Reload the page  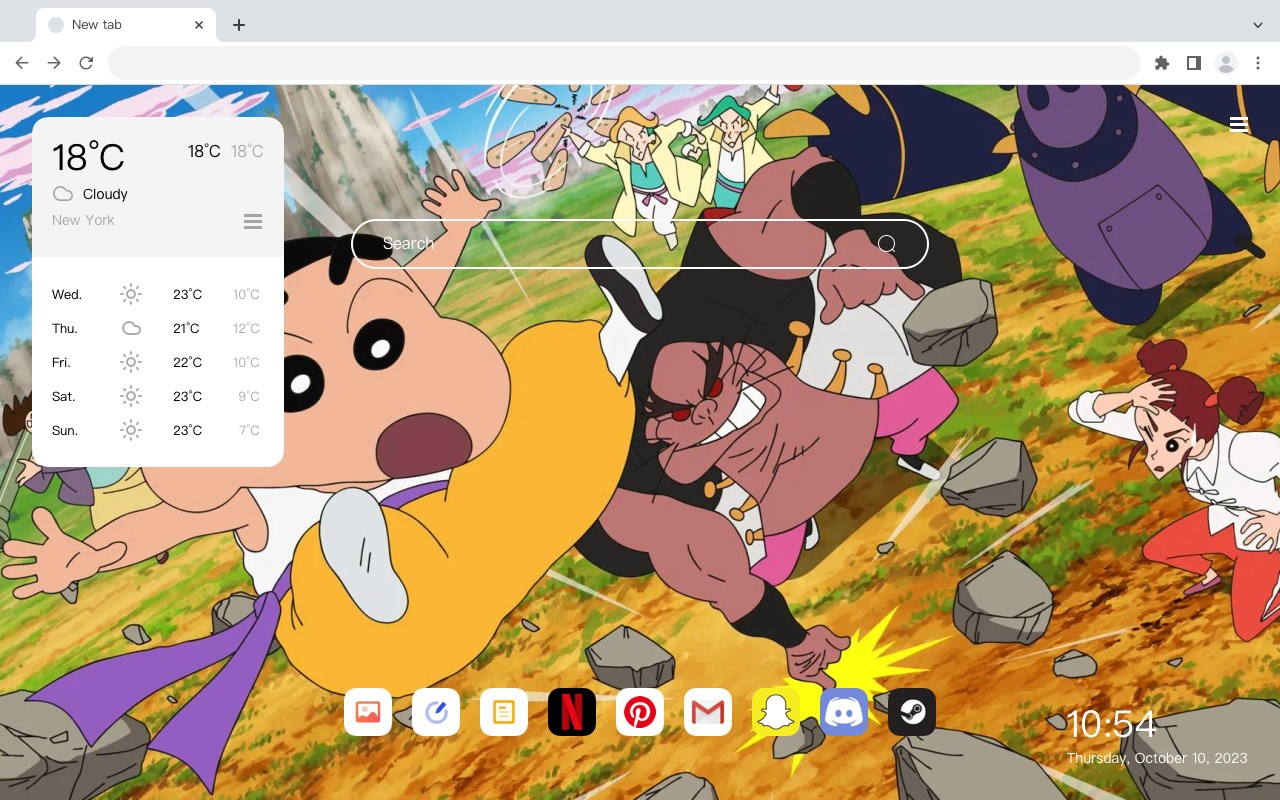click(86, 63)
